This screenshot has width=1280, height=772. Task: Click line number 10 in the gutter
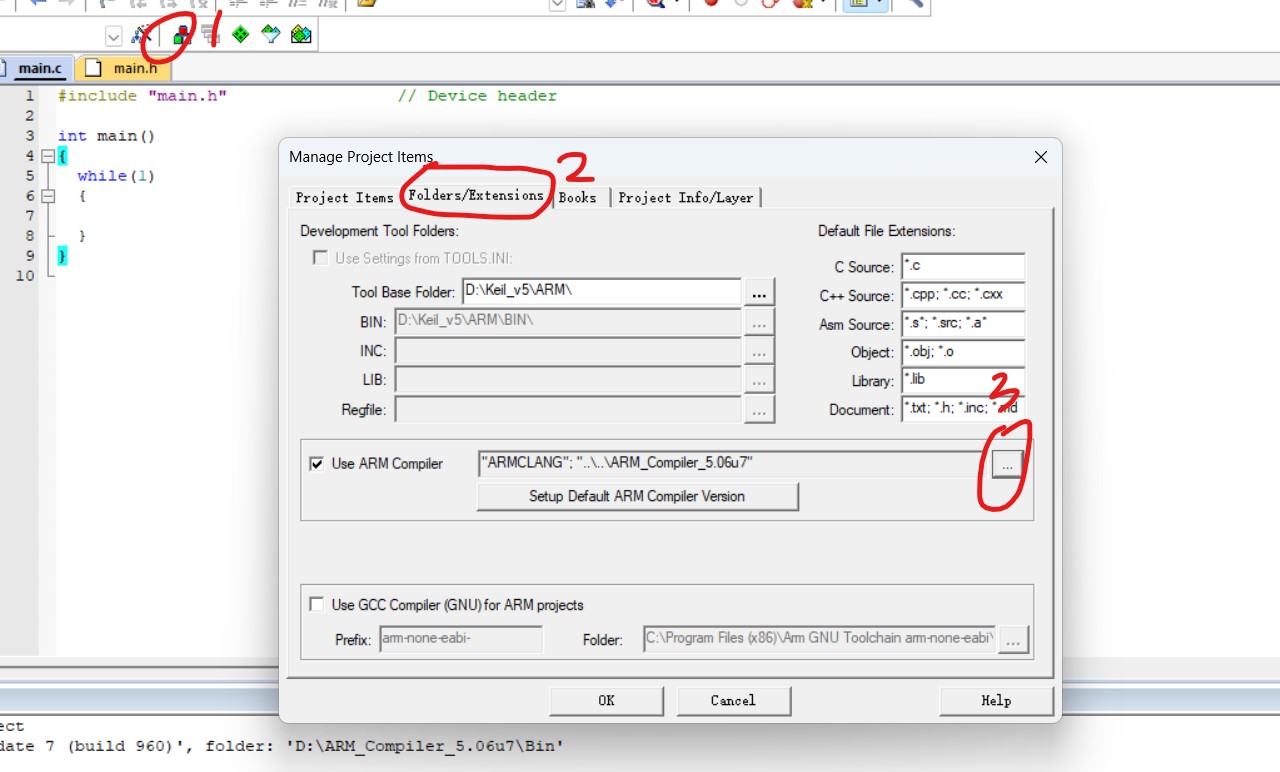pyautogui.click(x=25, y=276)
